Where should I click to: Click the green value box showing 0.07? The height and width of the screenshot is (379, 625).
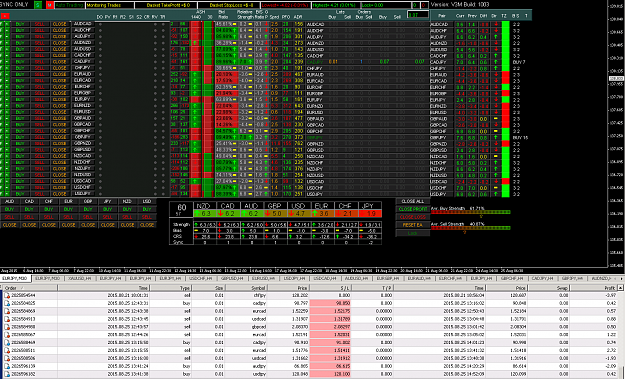click(x=418, y=15)
